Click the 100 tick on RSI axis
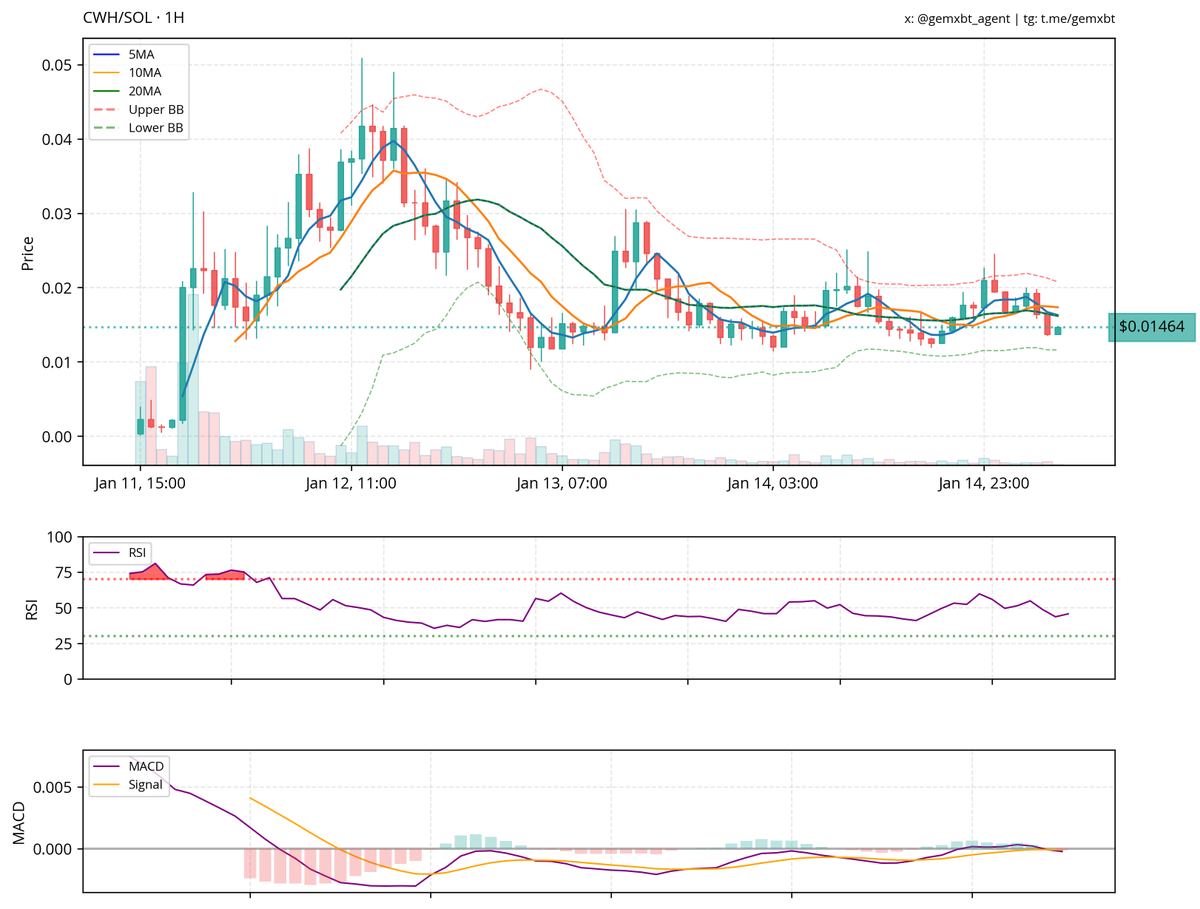 click(62, 537)
